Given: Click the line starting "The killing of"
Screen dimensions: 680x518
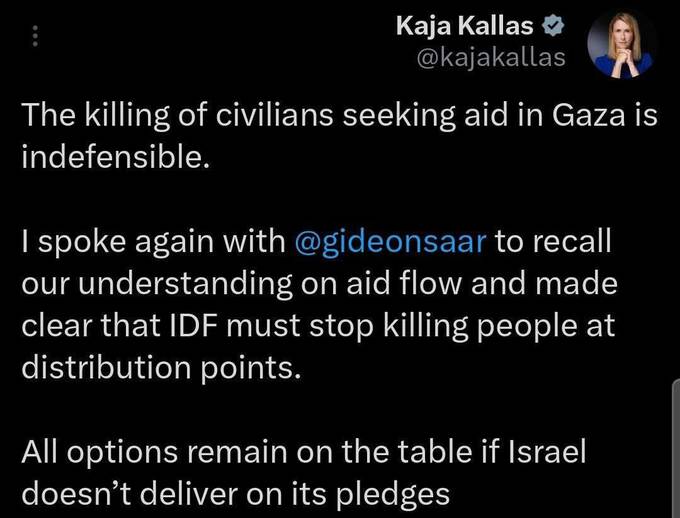Looking at the screenshot, I should pyautogui.click(x=340, y=118).
